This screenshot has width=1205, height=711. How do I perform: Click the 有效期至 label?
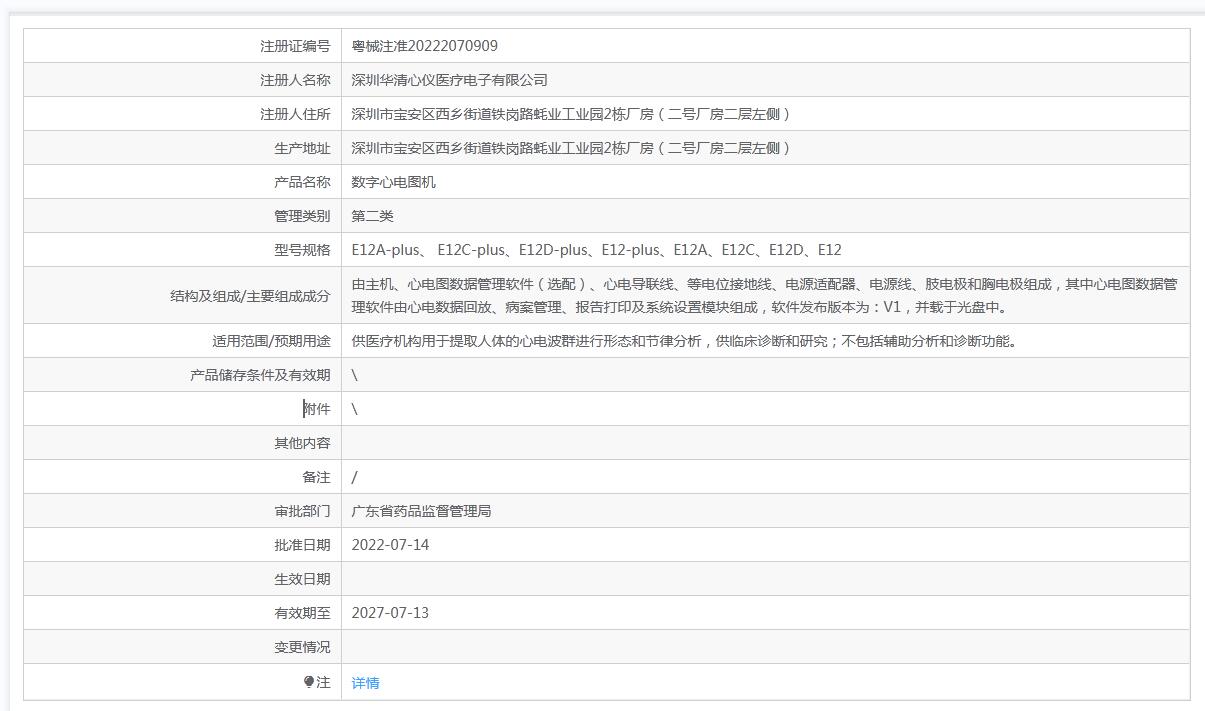point(302,613)
